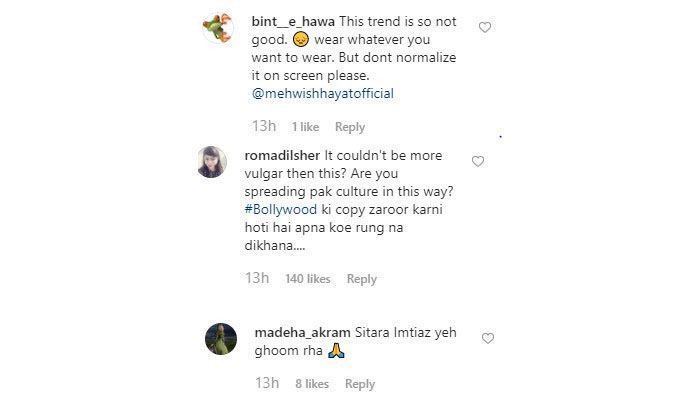Click the 13h timestamp on romadilsher's comment

coord(259,279)
